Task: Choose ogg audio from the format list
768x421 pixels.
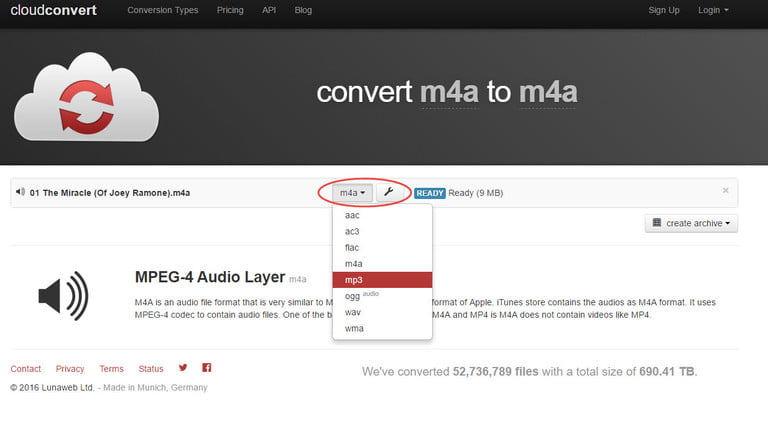Action: 382,296
